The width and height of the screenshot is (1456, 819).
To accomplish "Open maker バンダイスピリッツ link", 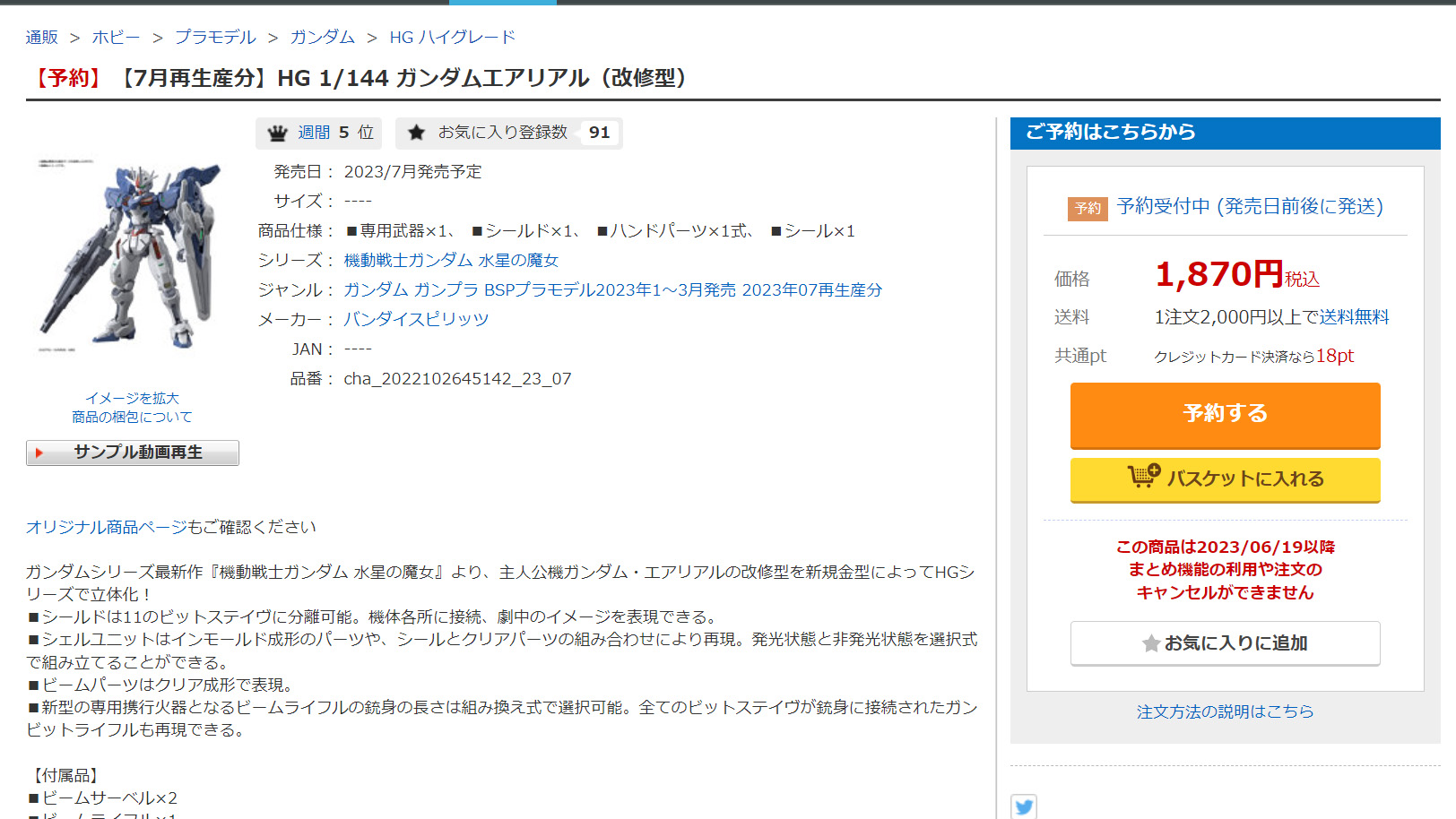I will pyautogui.click(x=417, y=319).
